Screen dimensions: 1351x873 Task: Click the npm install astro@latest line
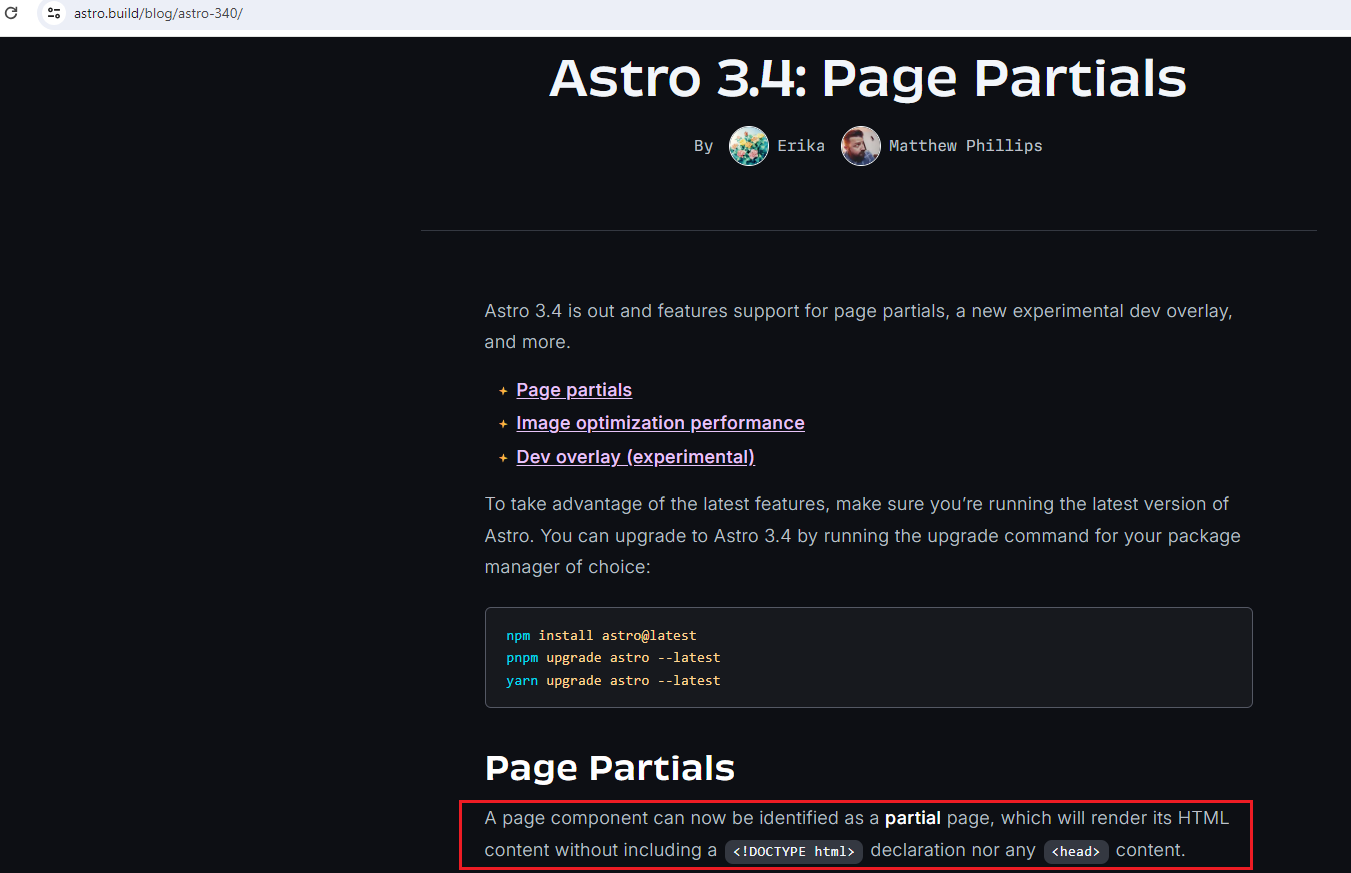click(x=601, y=635)
